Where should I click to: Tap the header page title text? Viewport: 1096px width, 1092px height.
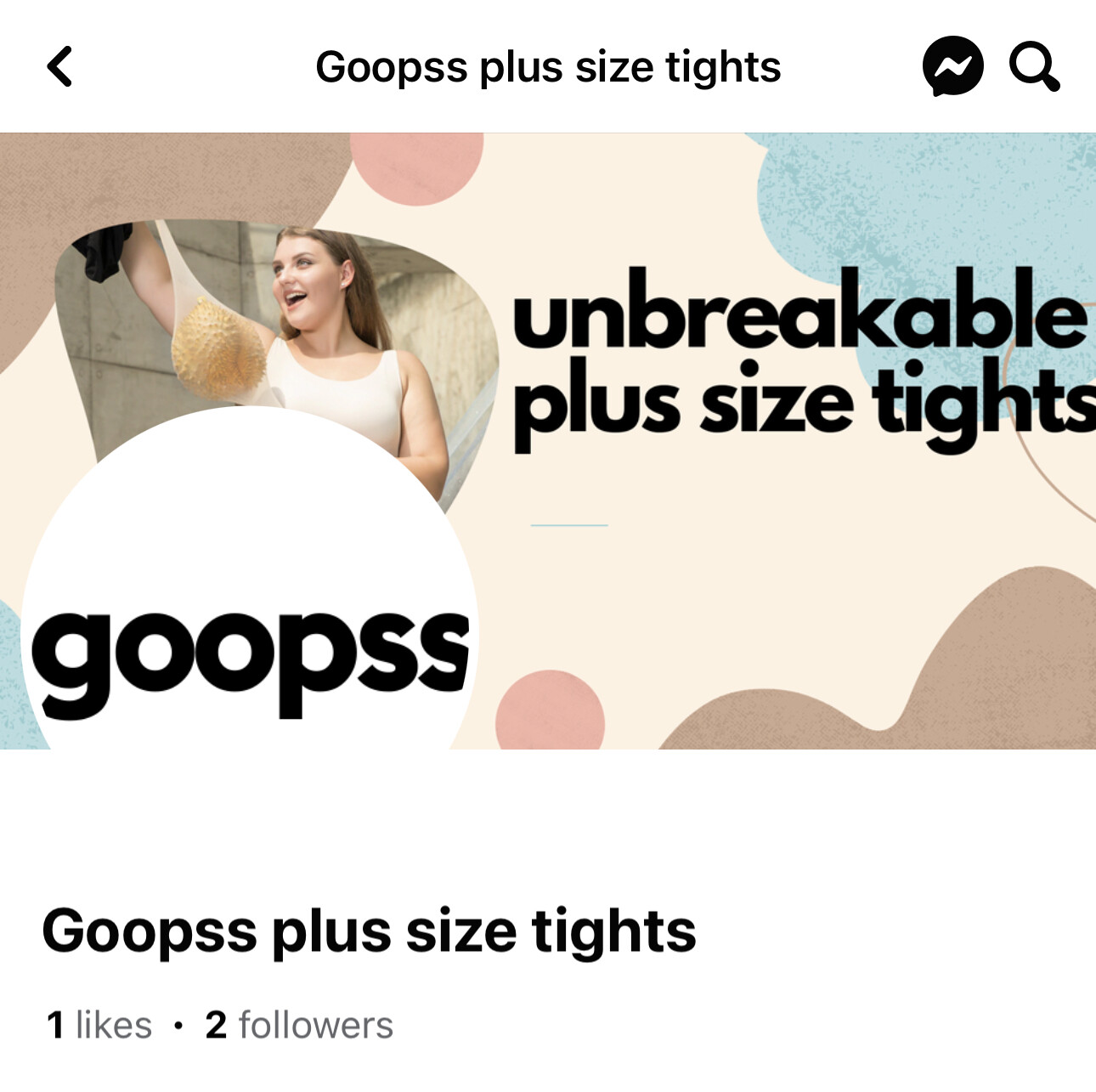(x=548, y=67)
